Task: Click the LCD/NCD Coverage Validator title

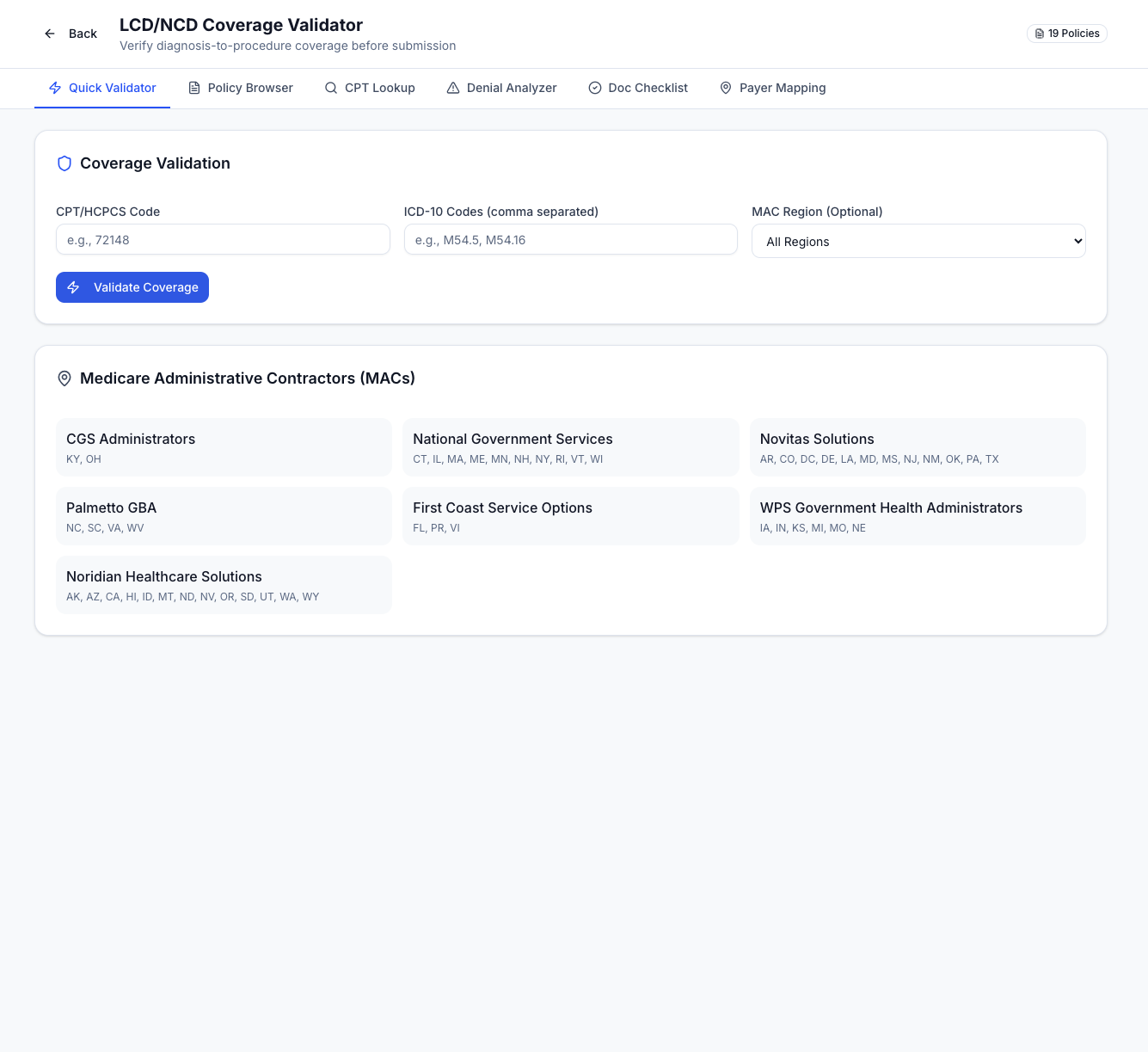Action: click(241, 25)
